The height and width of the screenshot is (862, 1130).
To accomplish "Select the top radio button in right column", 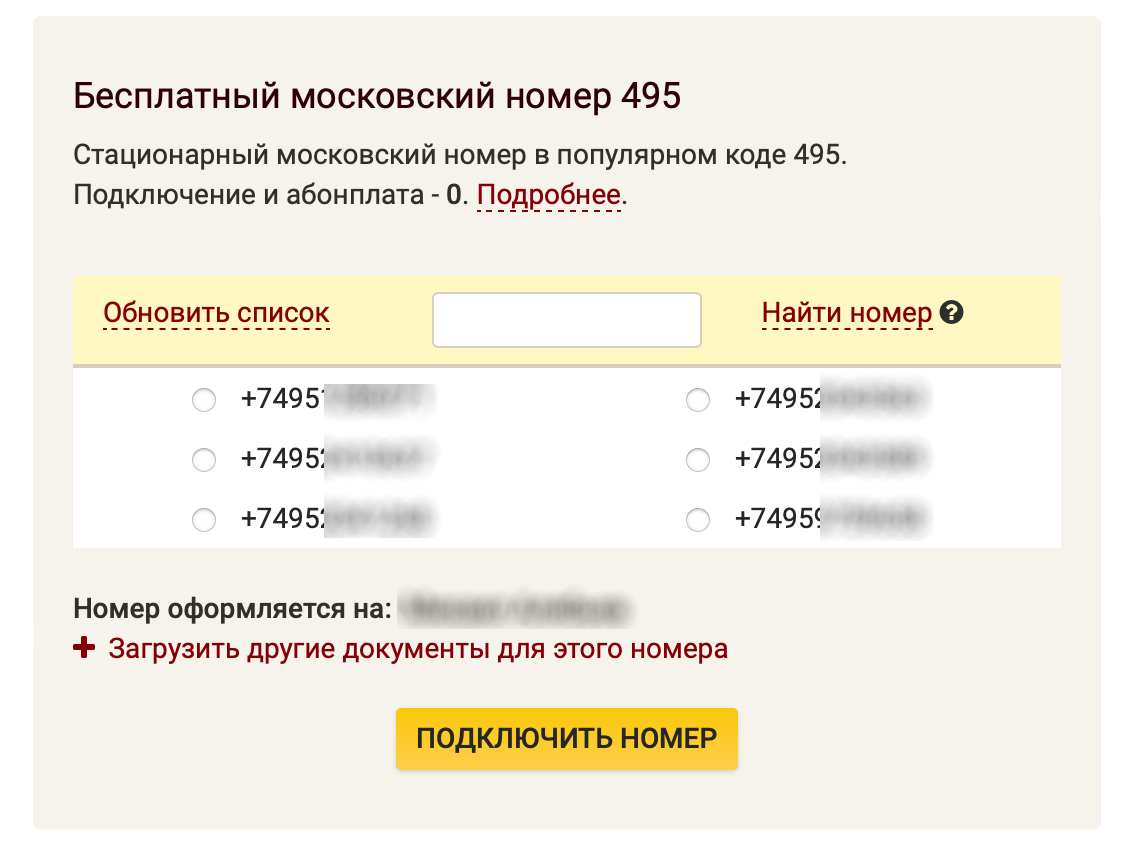I will tap(697, 401).
